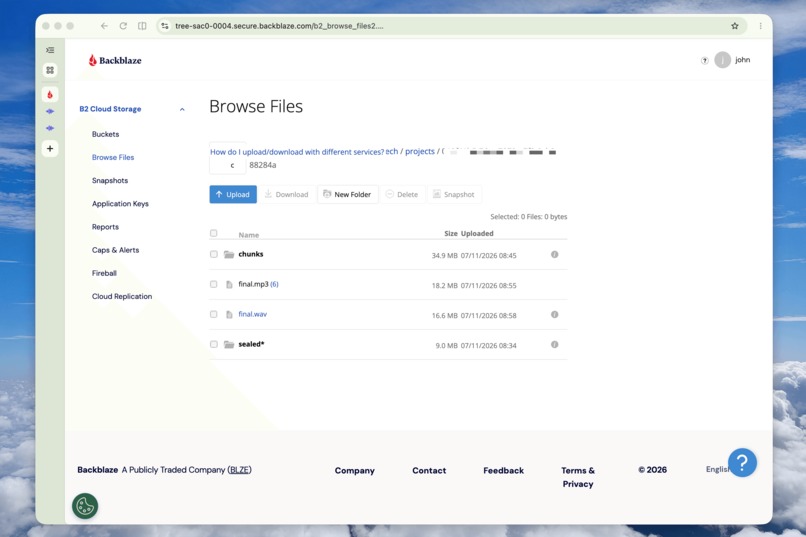Show info for sealed* folder
Viewport: 806px width, 537px height.
[555, 344]
